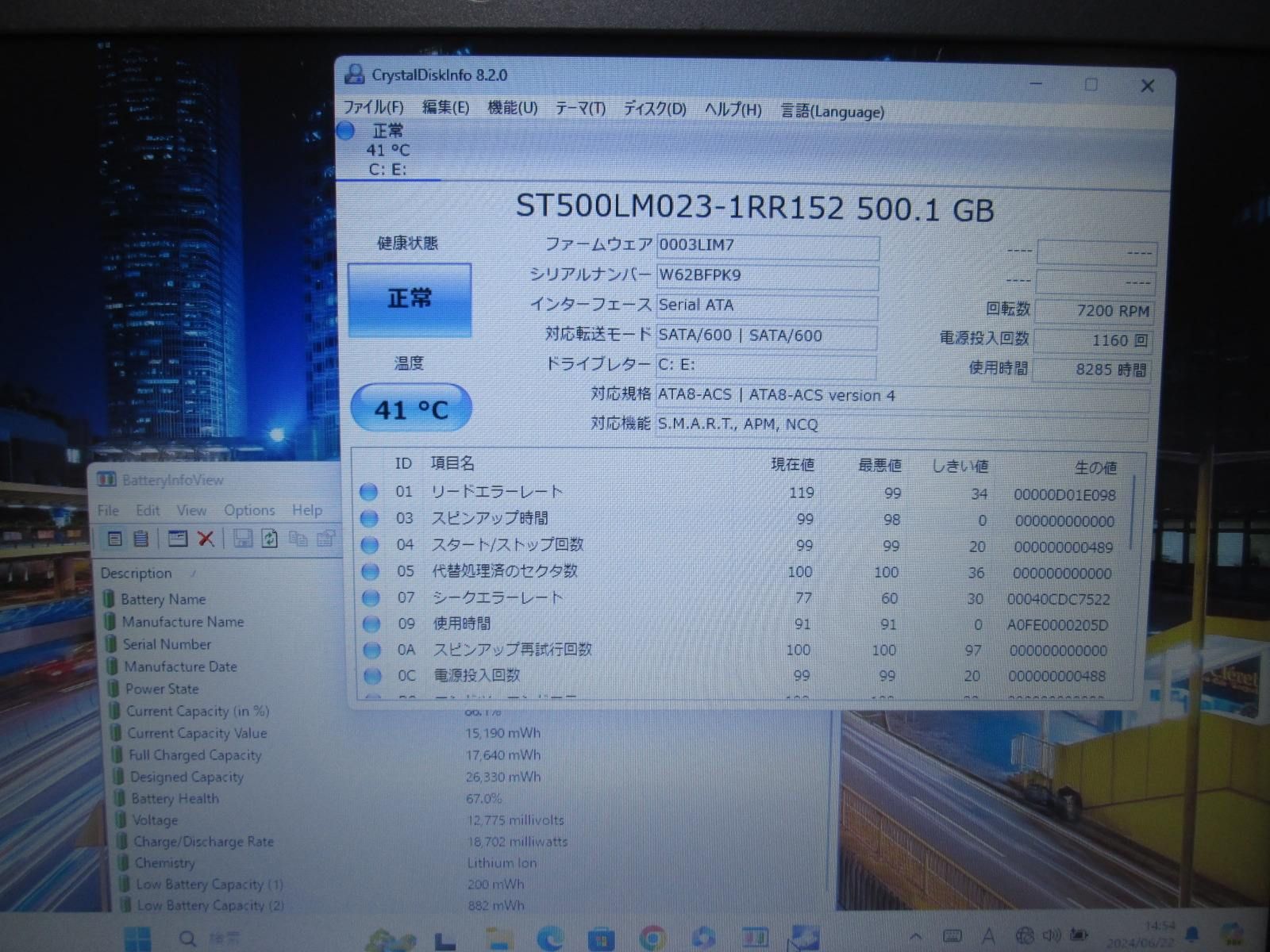
Task: Select the Power State row
Action: (162, 689)
